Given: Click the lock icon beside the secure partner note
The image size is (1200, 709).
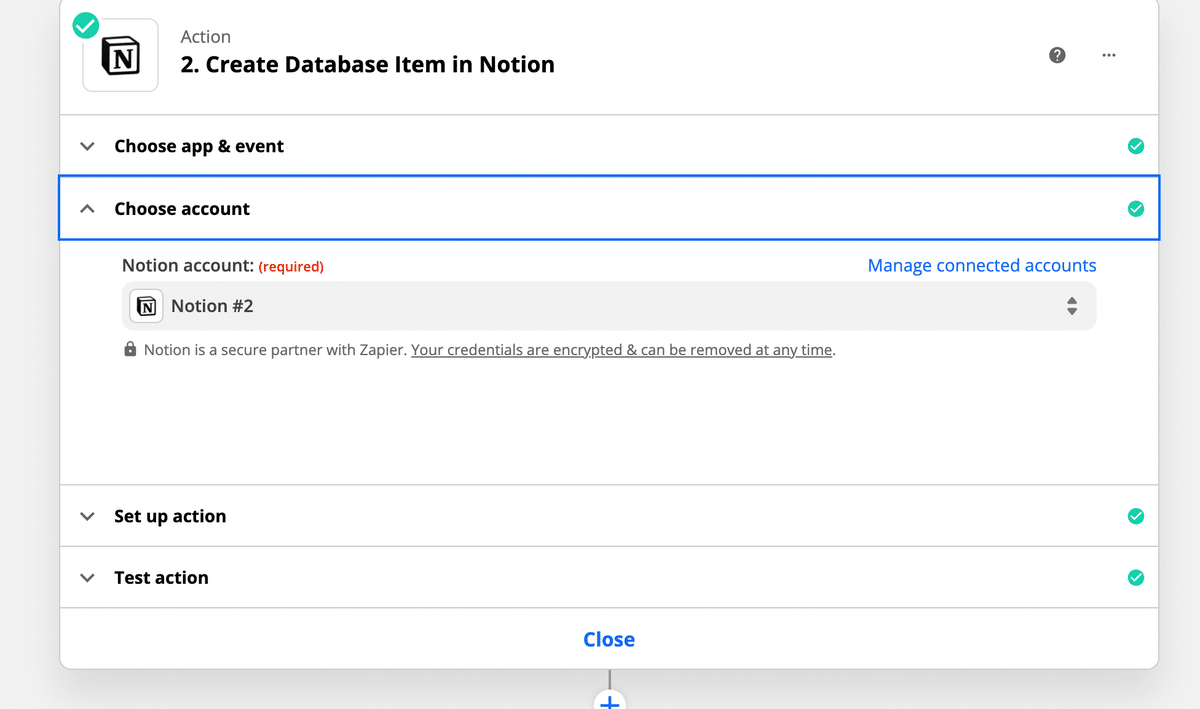Looking at the screenshot, I should point(130,350).
